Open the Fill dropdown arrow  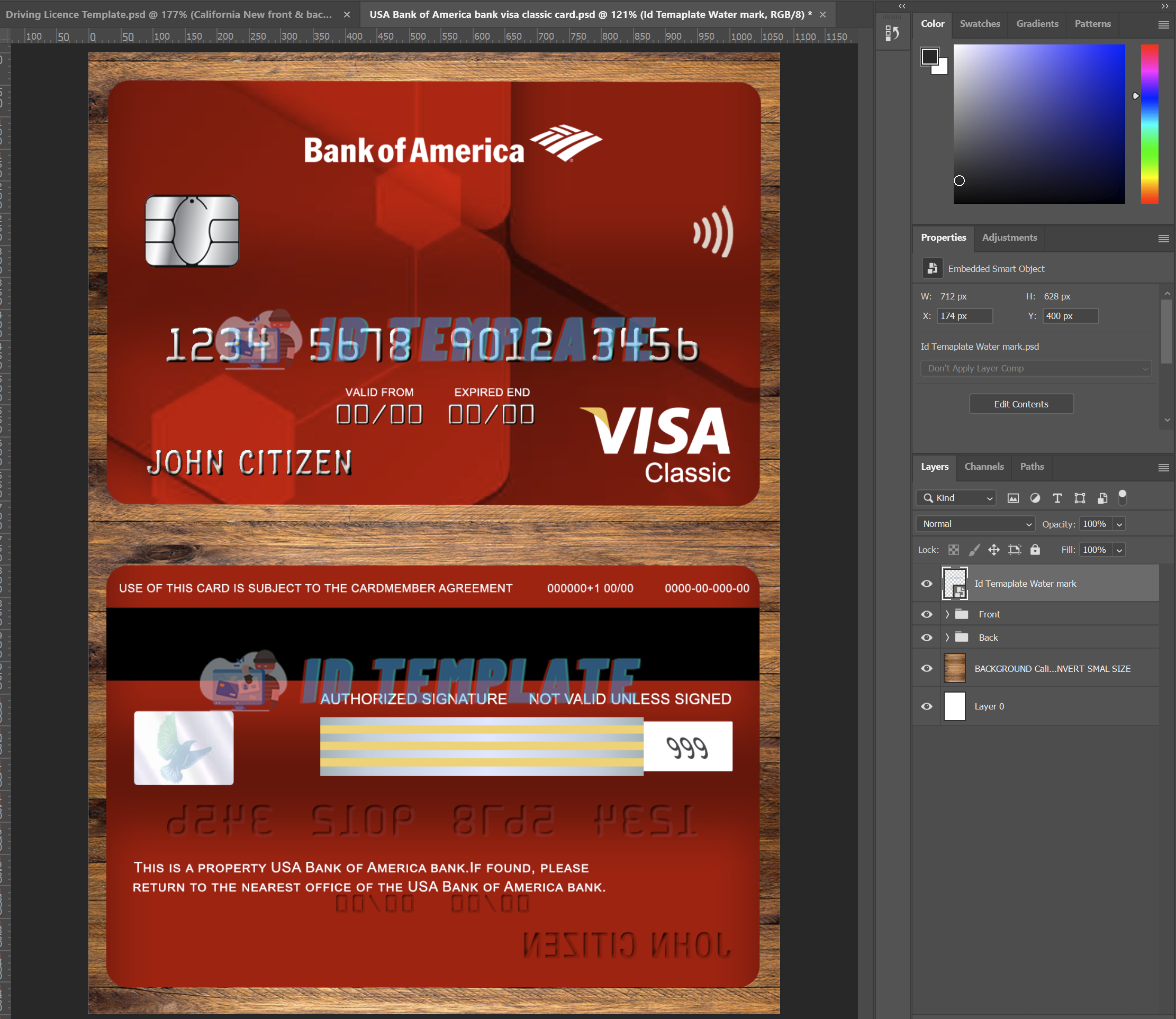click(x=1119, y=550)
